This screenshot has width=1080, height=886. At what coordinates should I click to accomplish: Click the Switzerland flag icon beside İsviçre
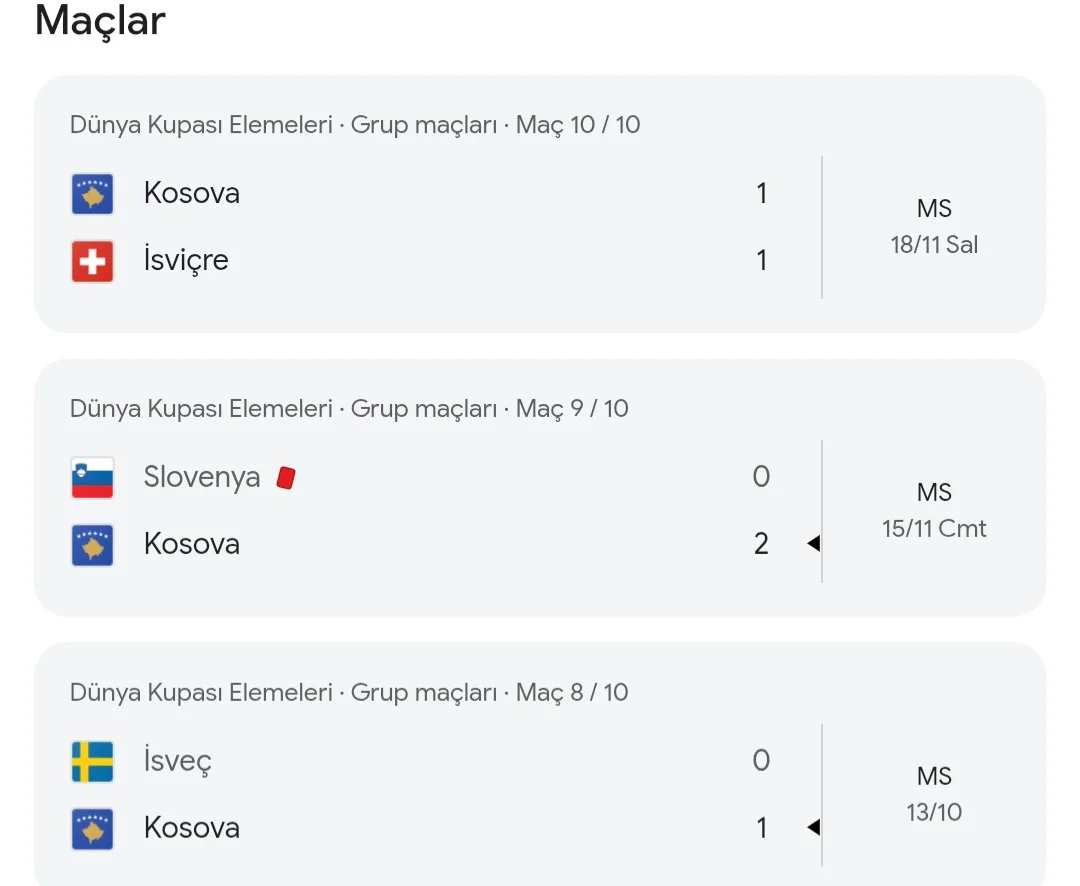pos(92,261)
